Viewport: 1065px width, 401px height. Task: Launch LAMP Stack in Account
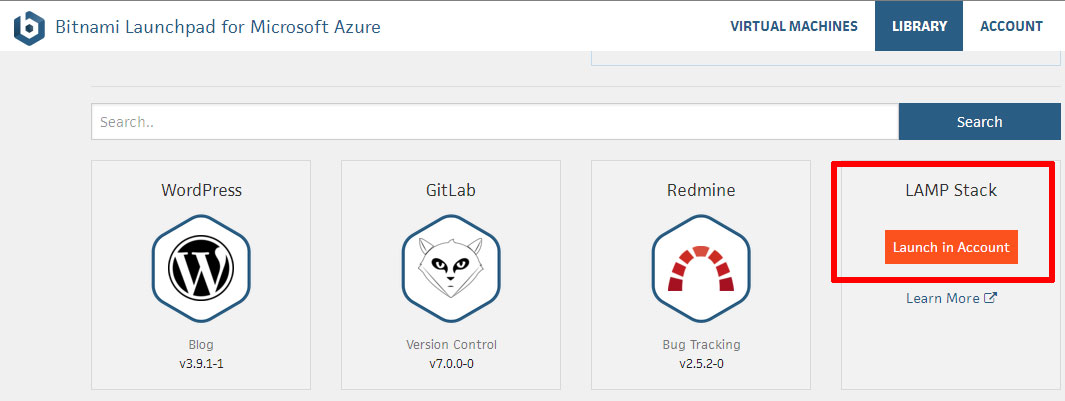pos(951,247)
